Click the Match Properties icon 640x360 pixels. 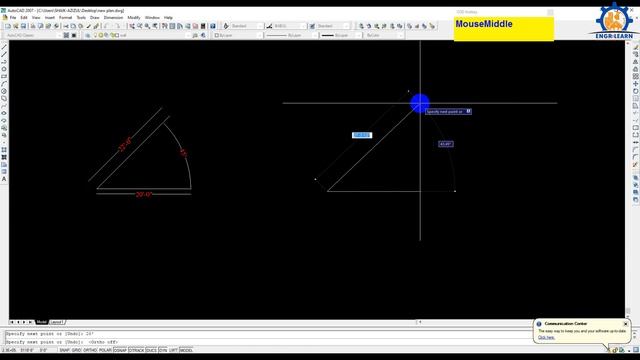(89, 26)
